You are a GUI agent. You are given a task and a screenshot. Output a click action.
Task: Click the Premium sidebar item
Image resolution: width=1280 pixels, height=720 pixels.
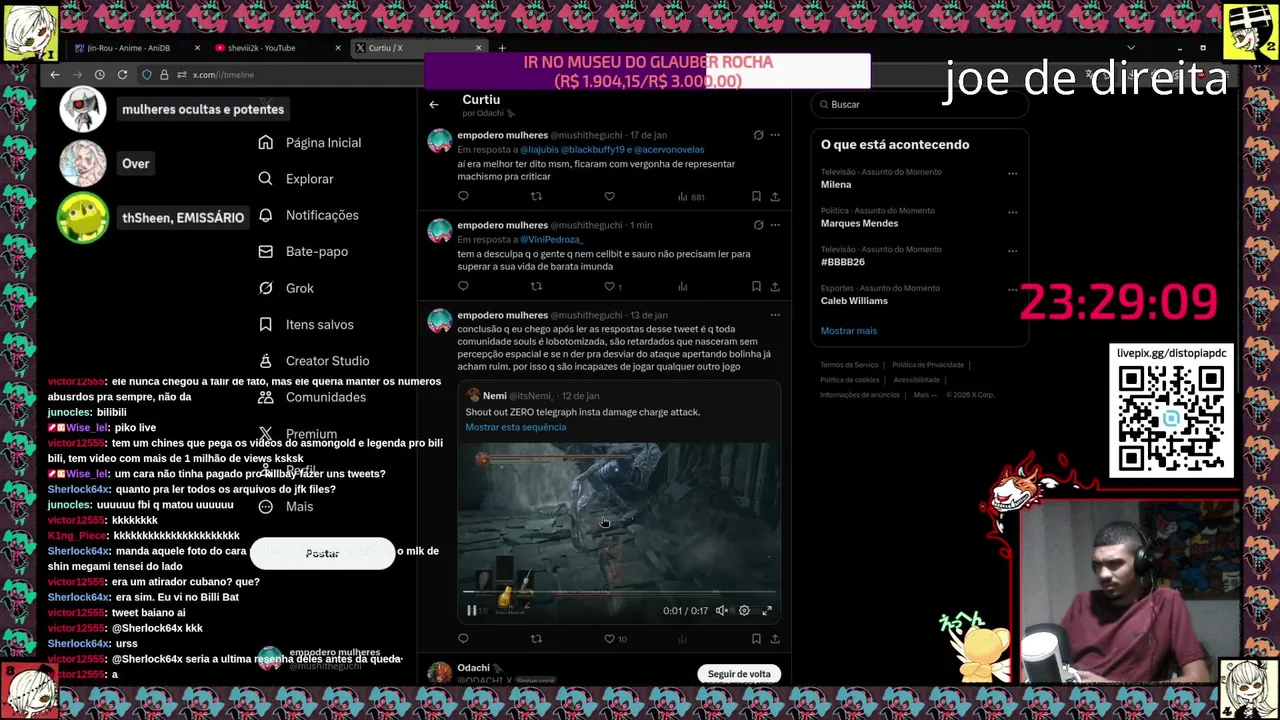298,434
